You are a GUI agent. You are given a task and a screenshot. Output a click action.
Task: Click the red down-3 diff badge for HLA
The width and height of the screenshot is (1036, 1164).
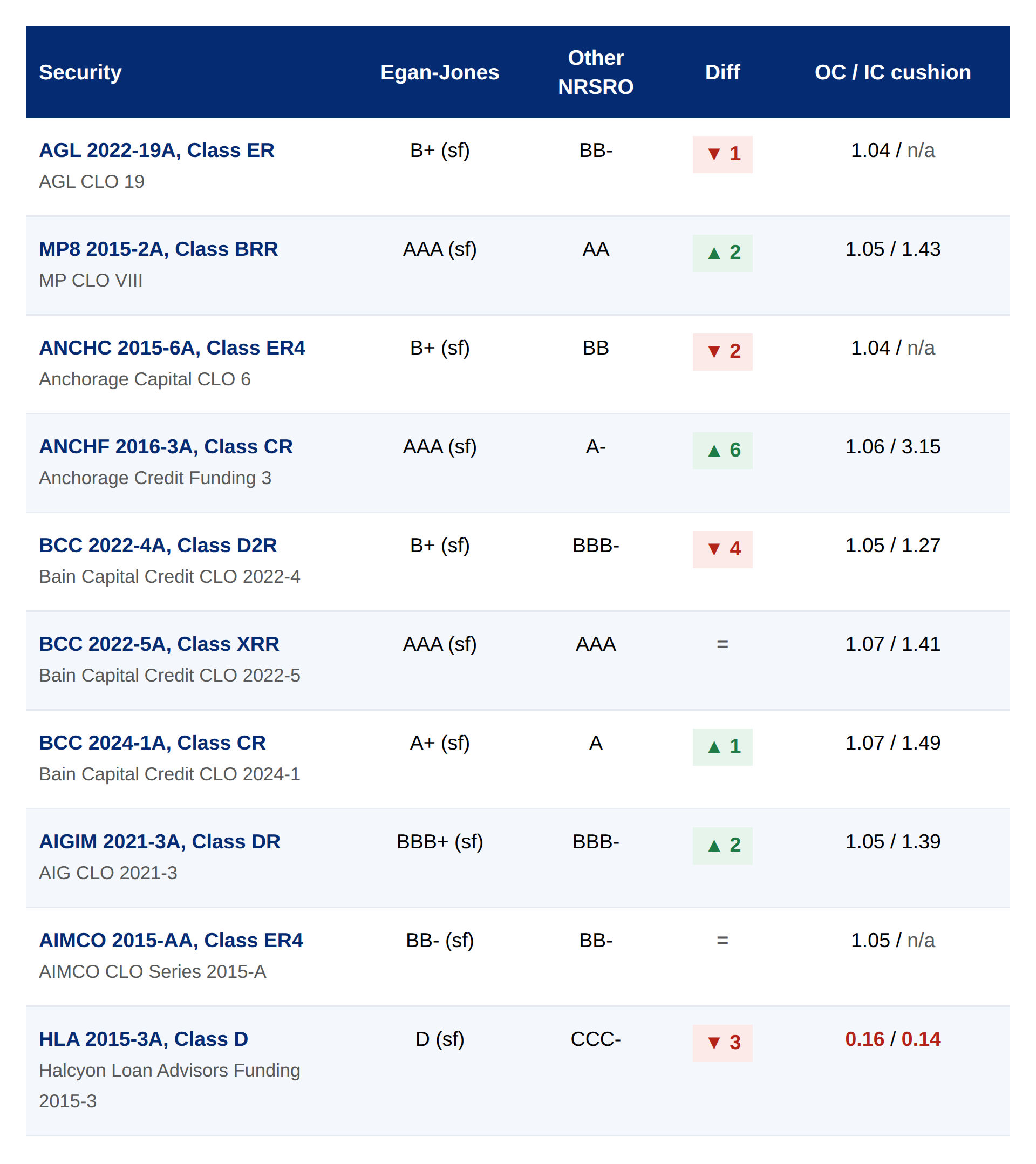(722, 1043)
